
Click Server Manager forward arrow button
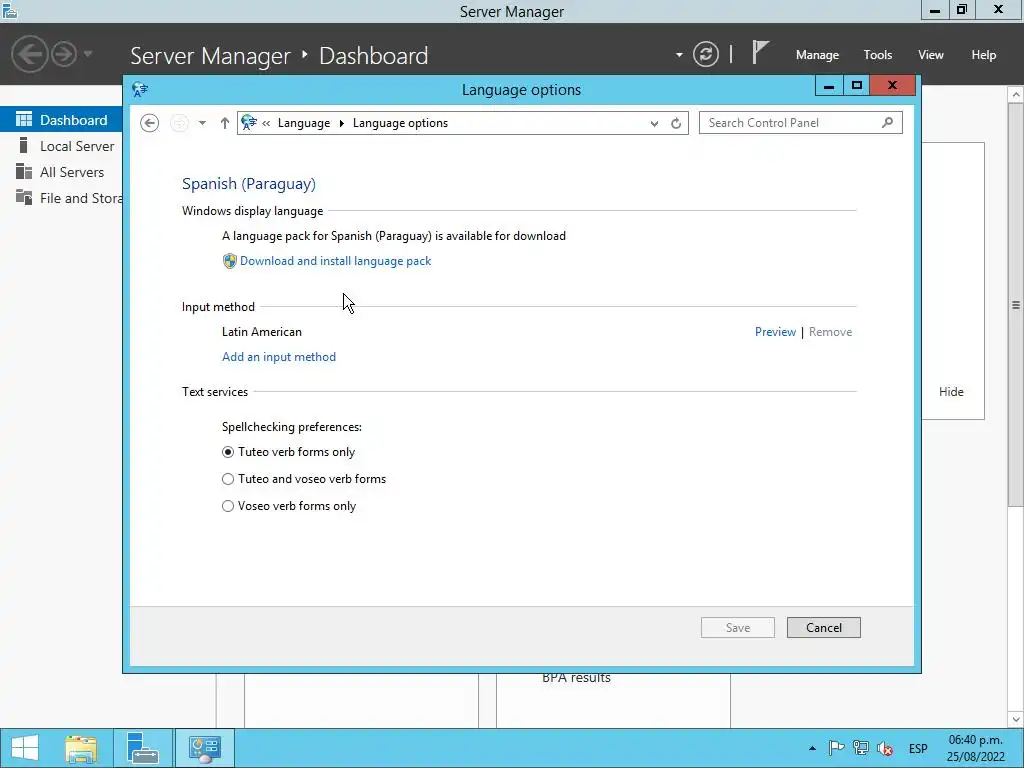pos(64,54)
